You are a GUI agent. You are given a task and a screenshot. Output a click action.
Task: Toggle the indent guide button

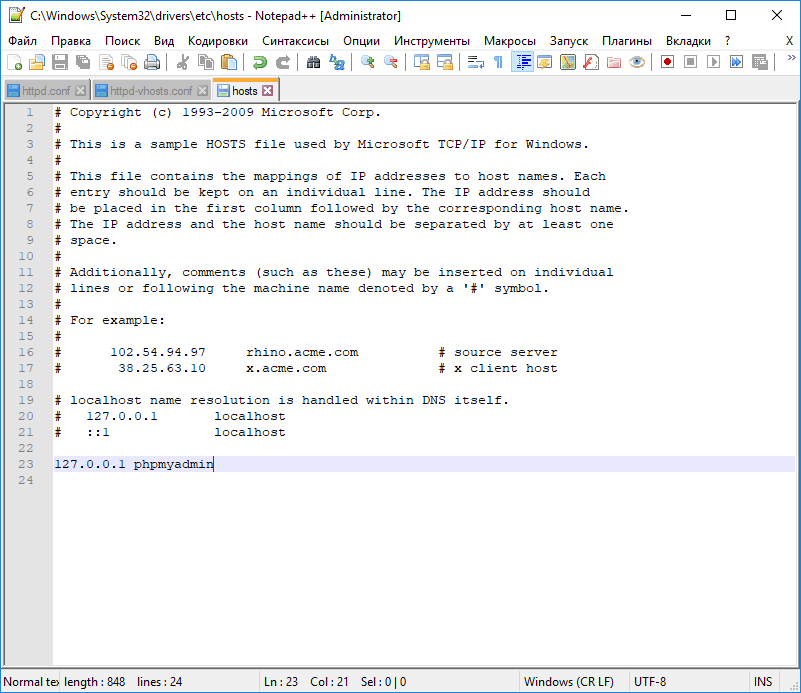[x=522, y=62]
